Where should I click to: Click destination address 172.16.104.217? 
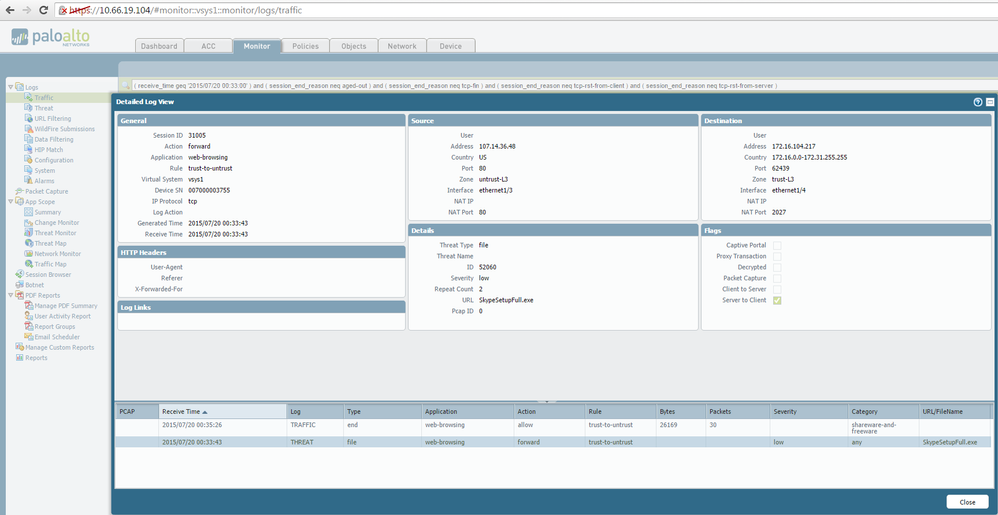tap(792, 146)
